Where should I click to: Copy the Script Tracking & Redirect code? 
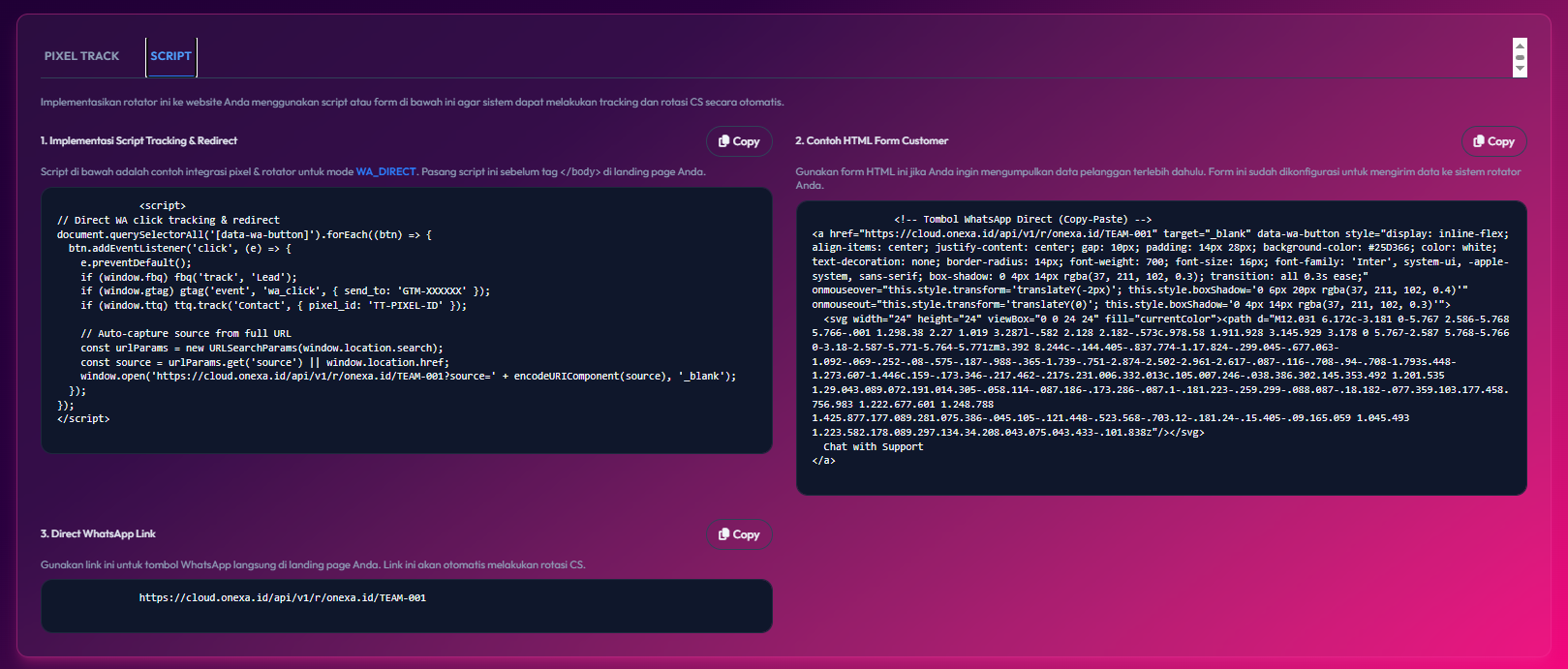(x=739, y=141)
